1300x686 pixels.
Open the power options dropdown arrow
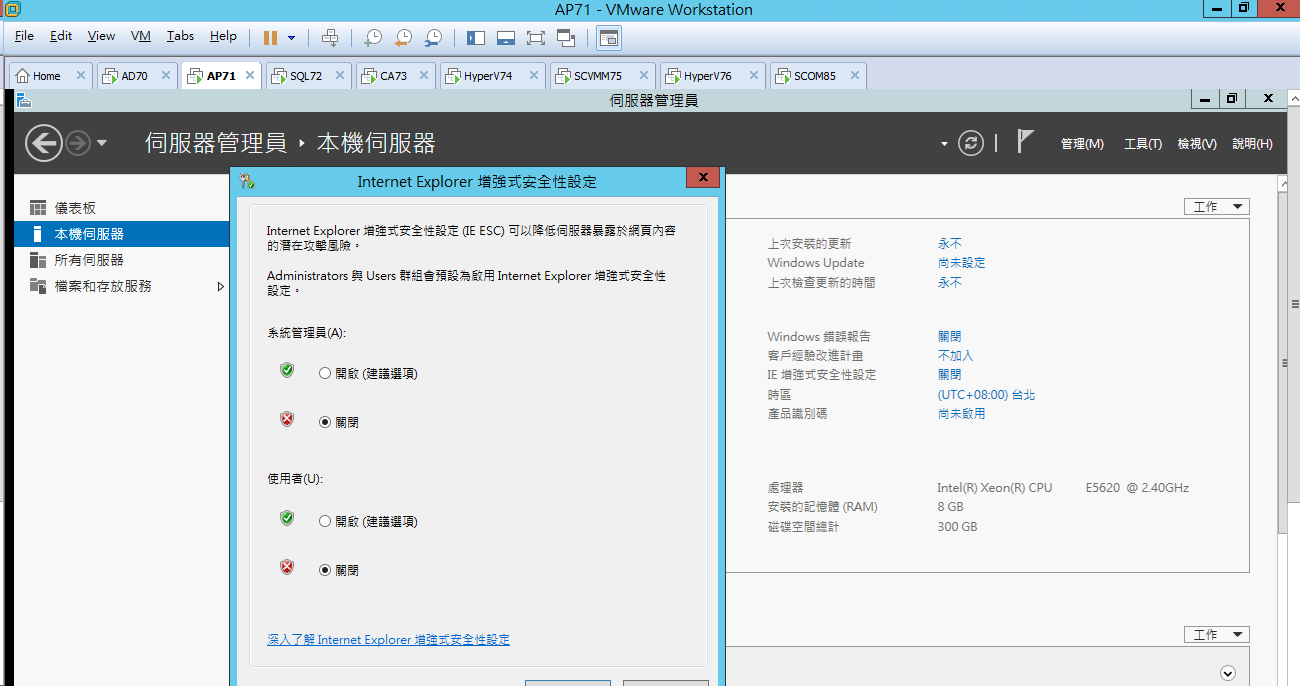pos(292,38)
